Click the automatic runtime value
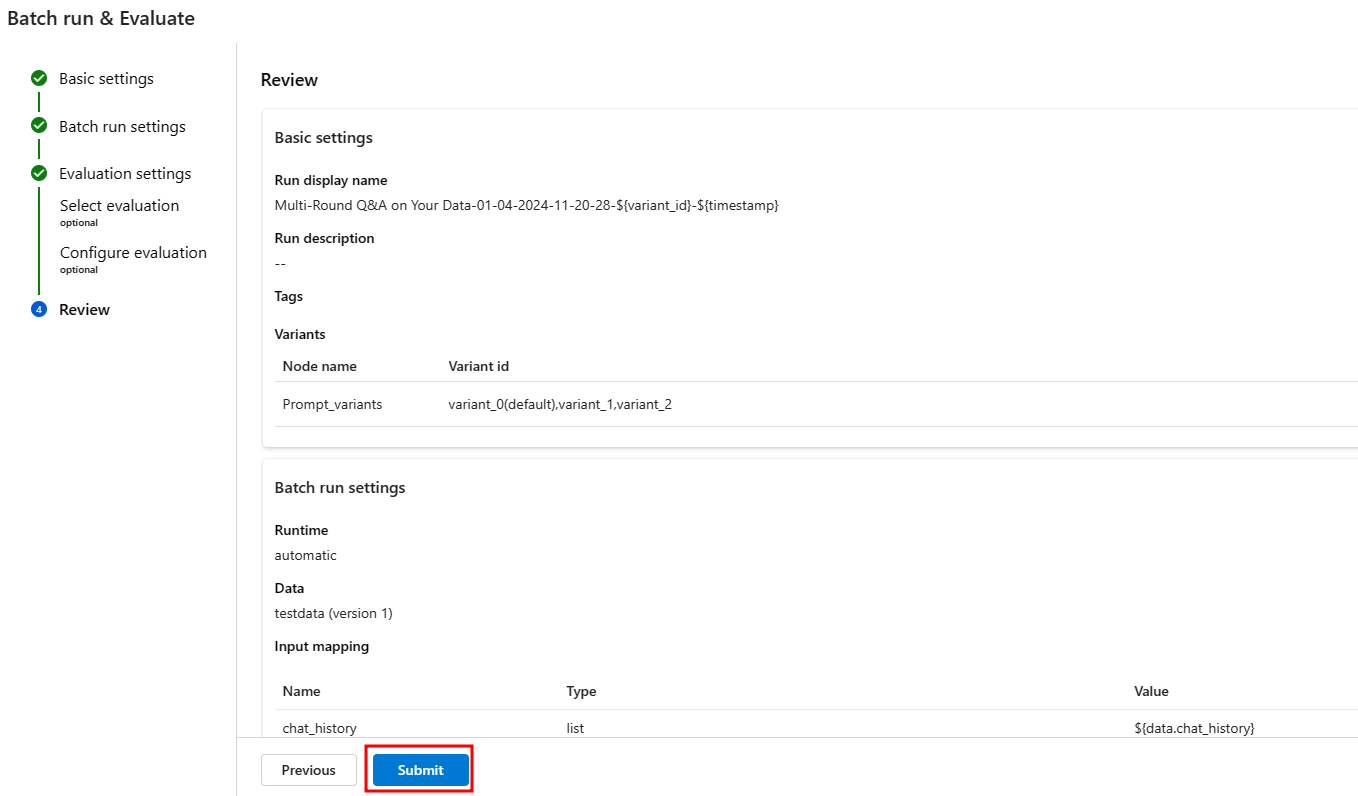The height and width of the screenshot is (796, 1358). [305, 555]
